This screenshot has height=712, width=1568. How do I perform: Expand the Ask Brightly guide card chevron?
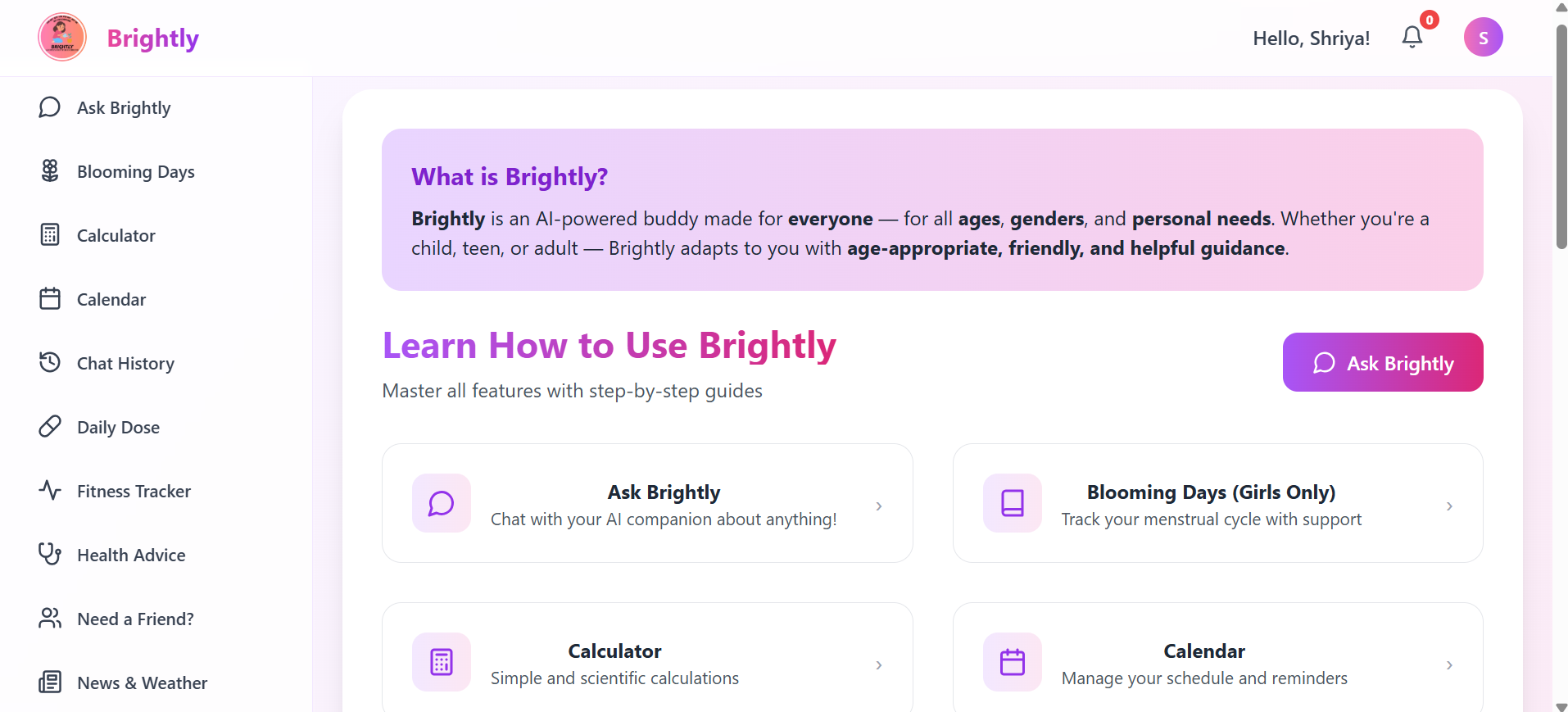878,506
